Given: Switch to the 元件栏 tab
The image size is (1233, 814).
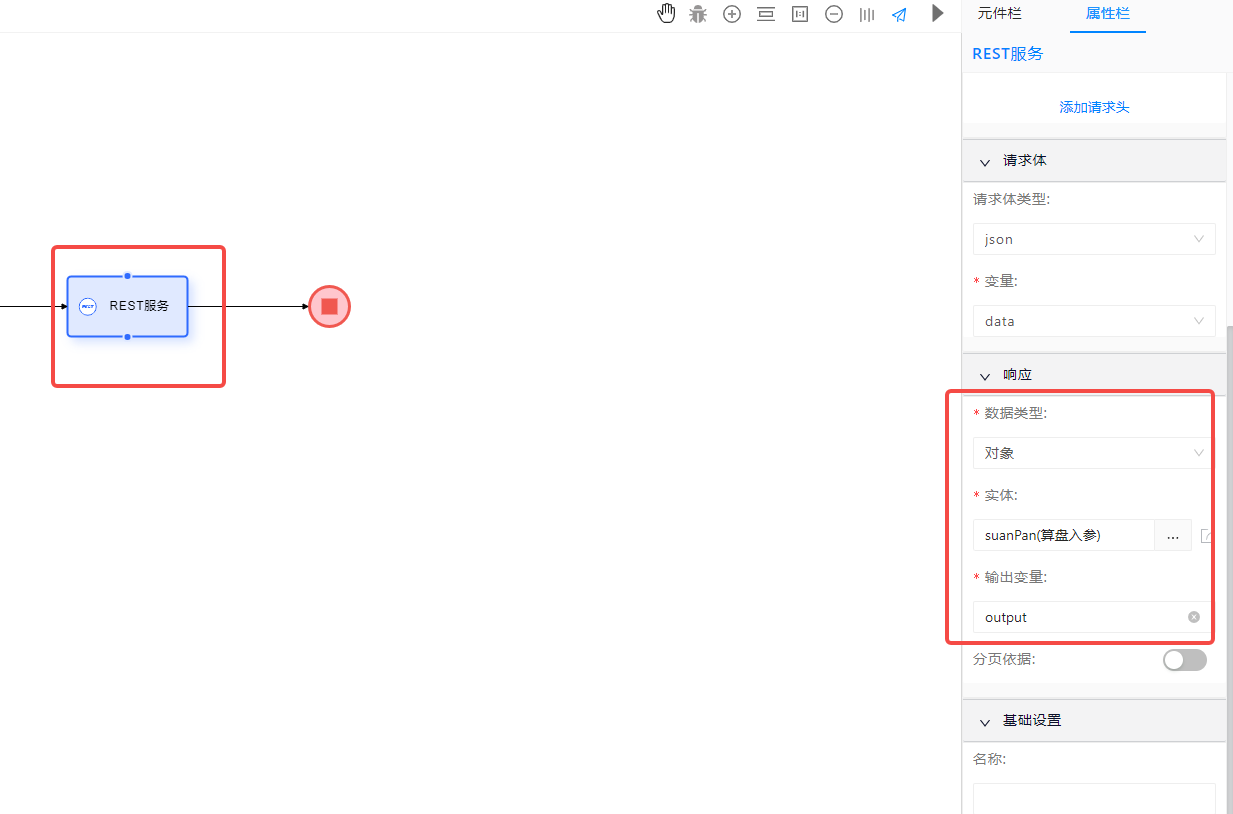Looking at the screenshot, I should [x=1000, y=14].
